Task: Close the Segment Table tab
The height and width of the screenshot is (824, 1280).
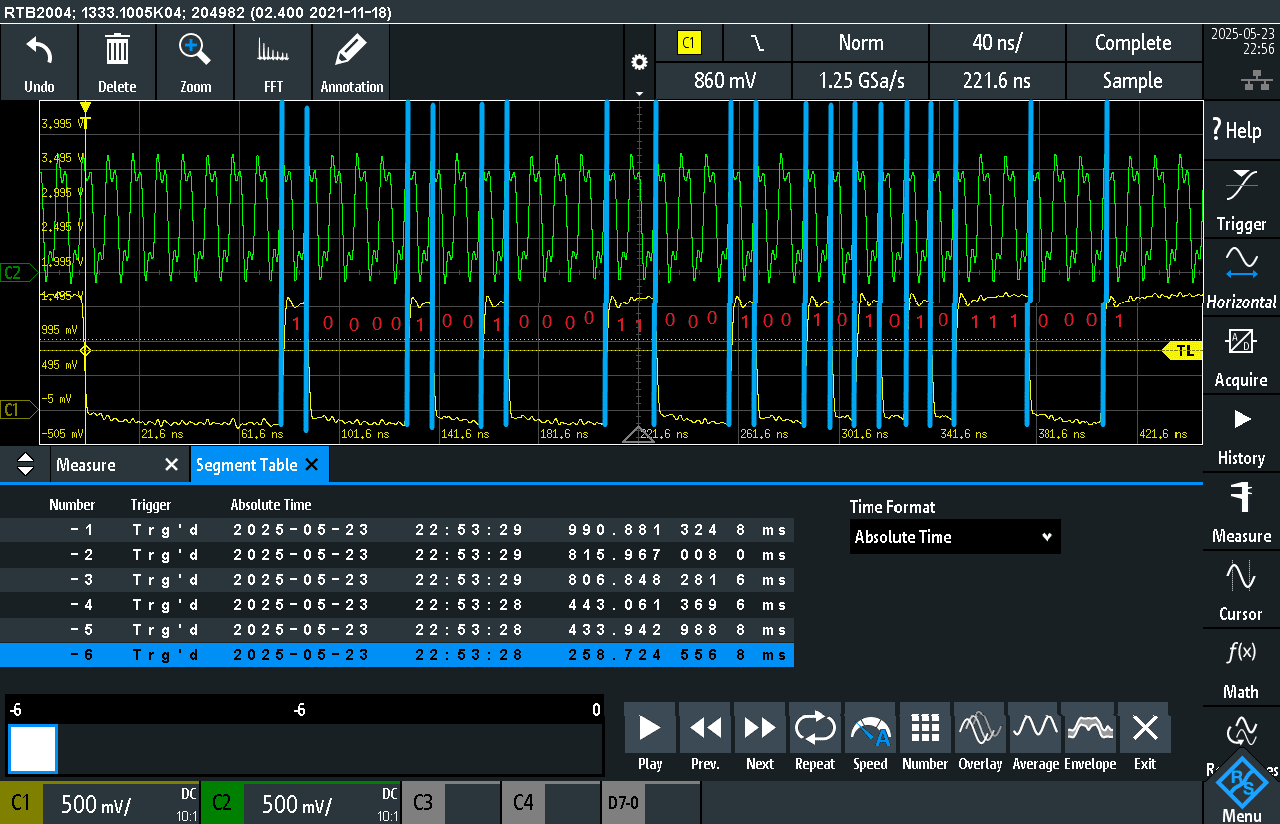Action: (x=311, y=465)
